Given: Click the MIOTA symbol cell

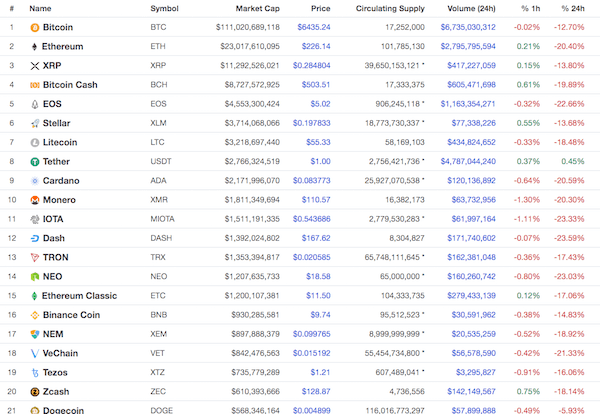Looking at the screenshot, I should 162,219.
